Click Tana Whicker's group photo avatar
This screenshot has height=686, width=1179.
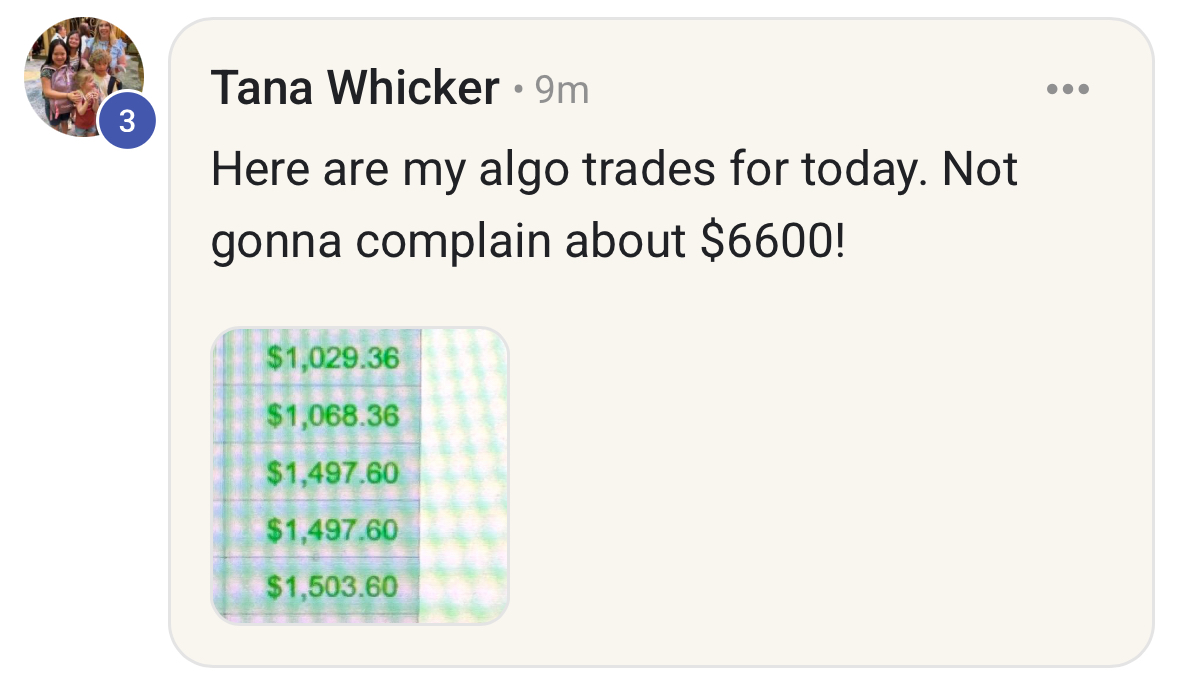[83, 77]
